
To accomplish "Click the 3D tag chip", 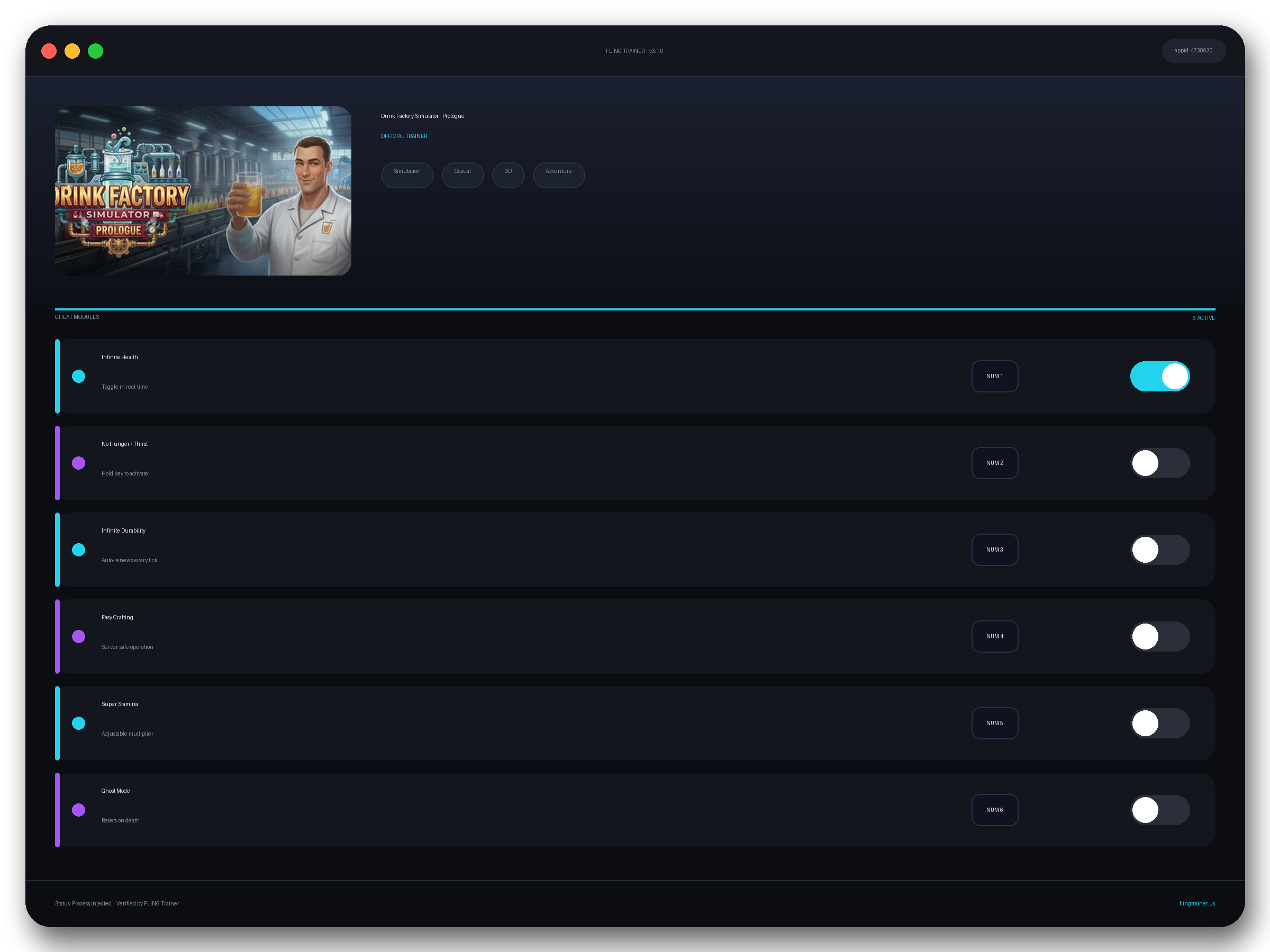I will tap(508, 175).
